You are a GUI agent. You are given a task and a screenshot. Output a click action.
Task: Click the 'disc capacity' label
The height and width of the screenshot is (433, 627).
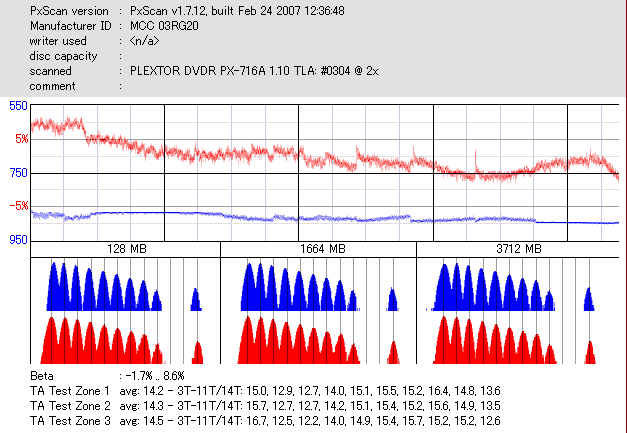[x=63, y=56]
